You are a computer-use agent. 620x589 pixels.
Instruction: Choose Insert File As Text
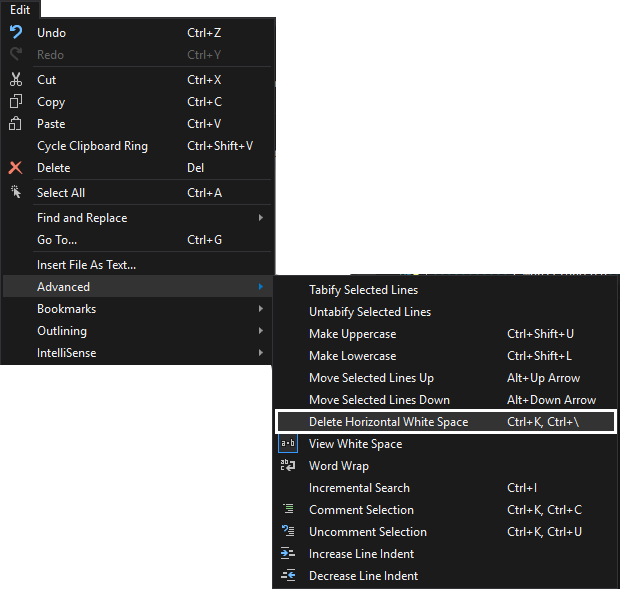click(86, 265)
